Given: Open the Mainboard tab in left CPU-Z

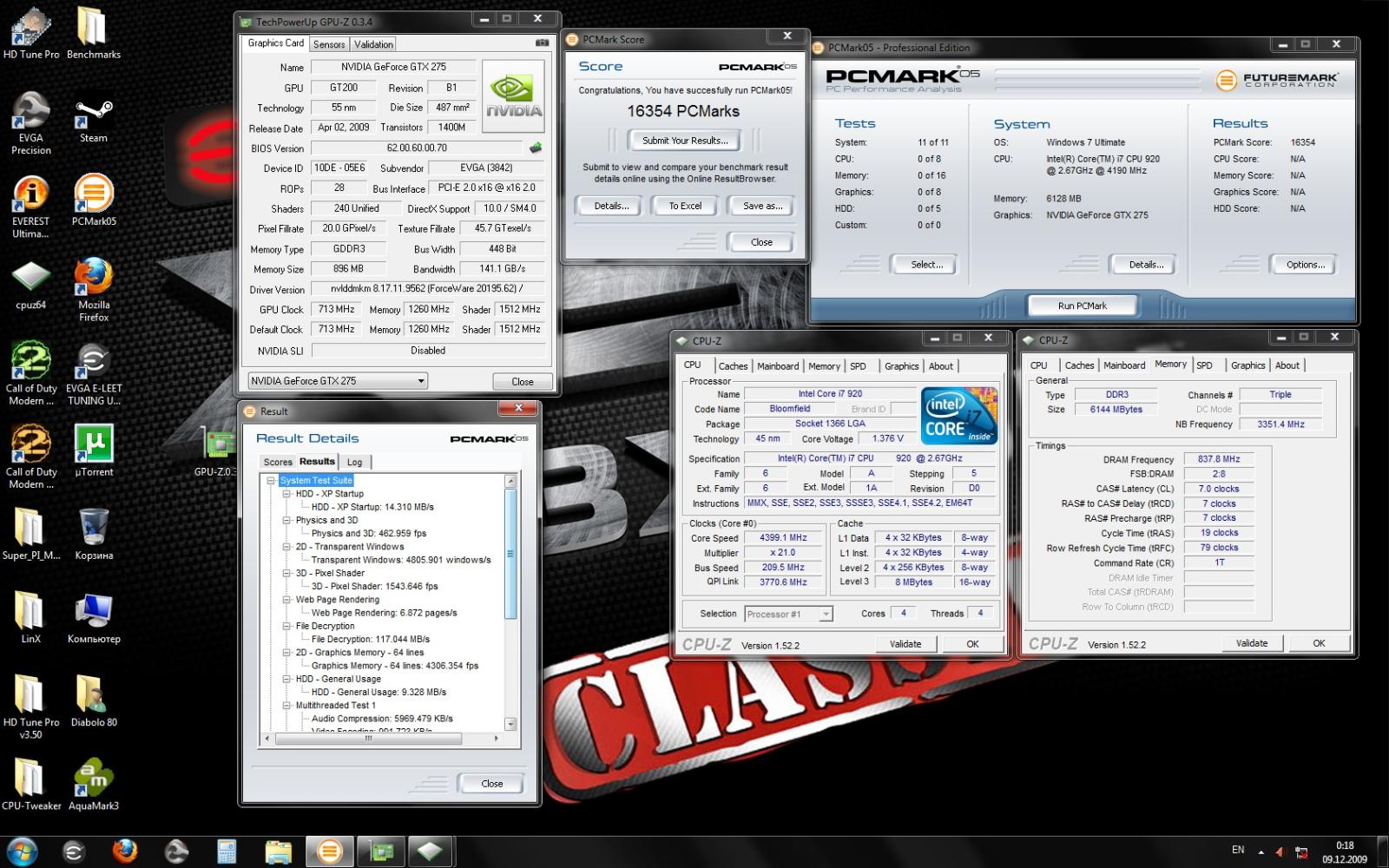Looking at the screenshot, I should (x=778, y=366).
